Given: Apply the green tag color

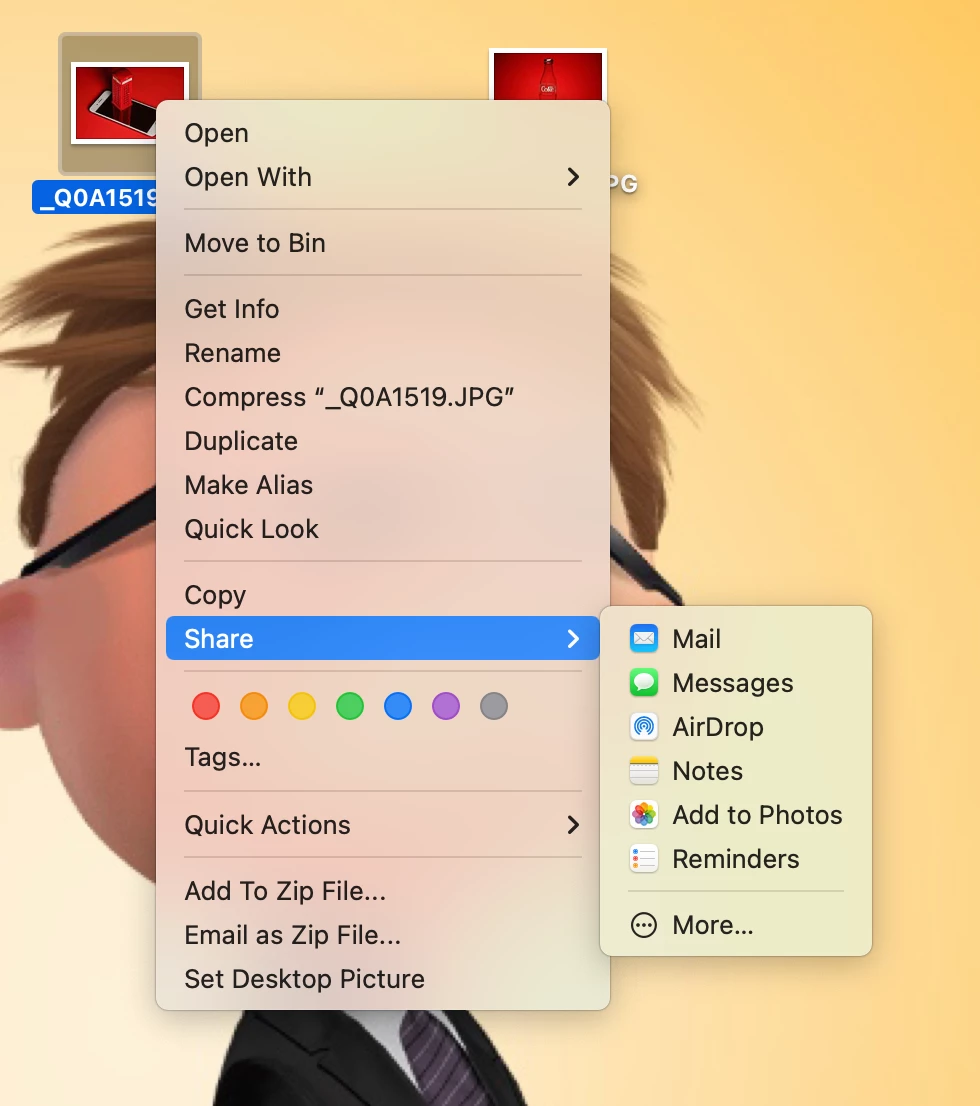Looking at the screenshot, I should click(350, 706).
